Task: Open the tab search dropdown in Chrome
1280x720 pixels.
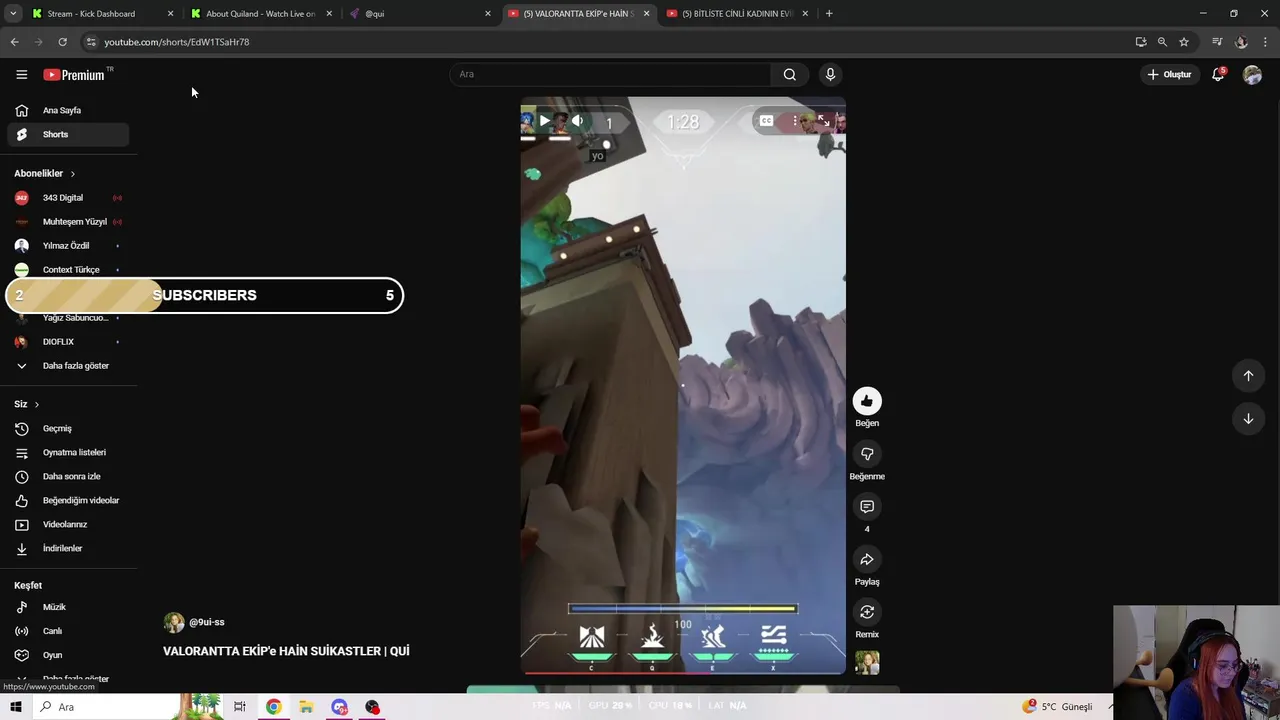Action: (x=13, y=14)
